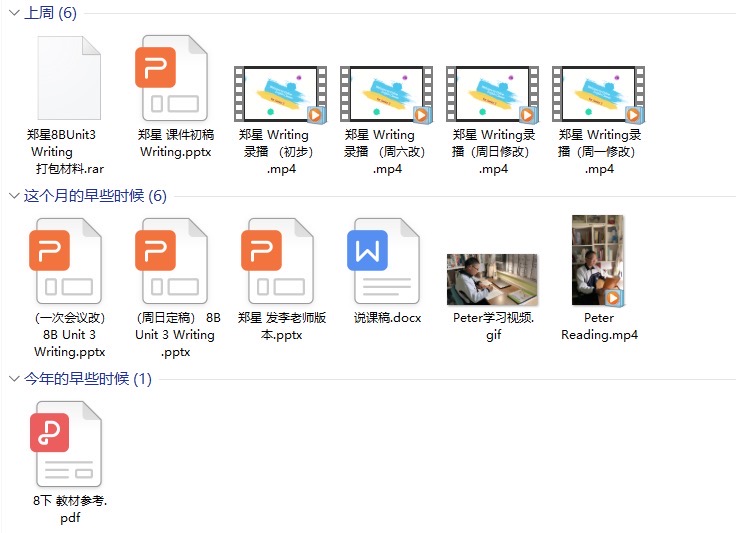Click the (一次会议改) 8B Unit 3 Writing.pptx icon
The width and height of the screenshot is (736, 533).
67,262
